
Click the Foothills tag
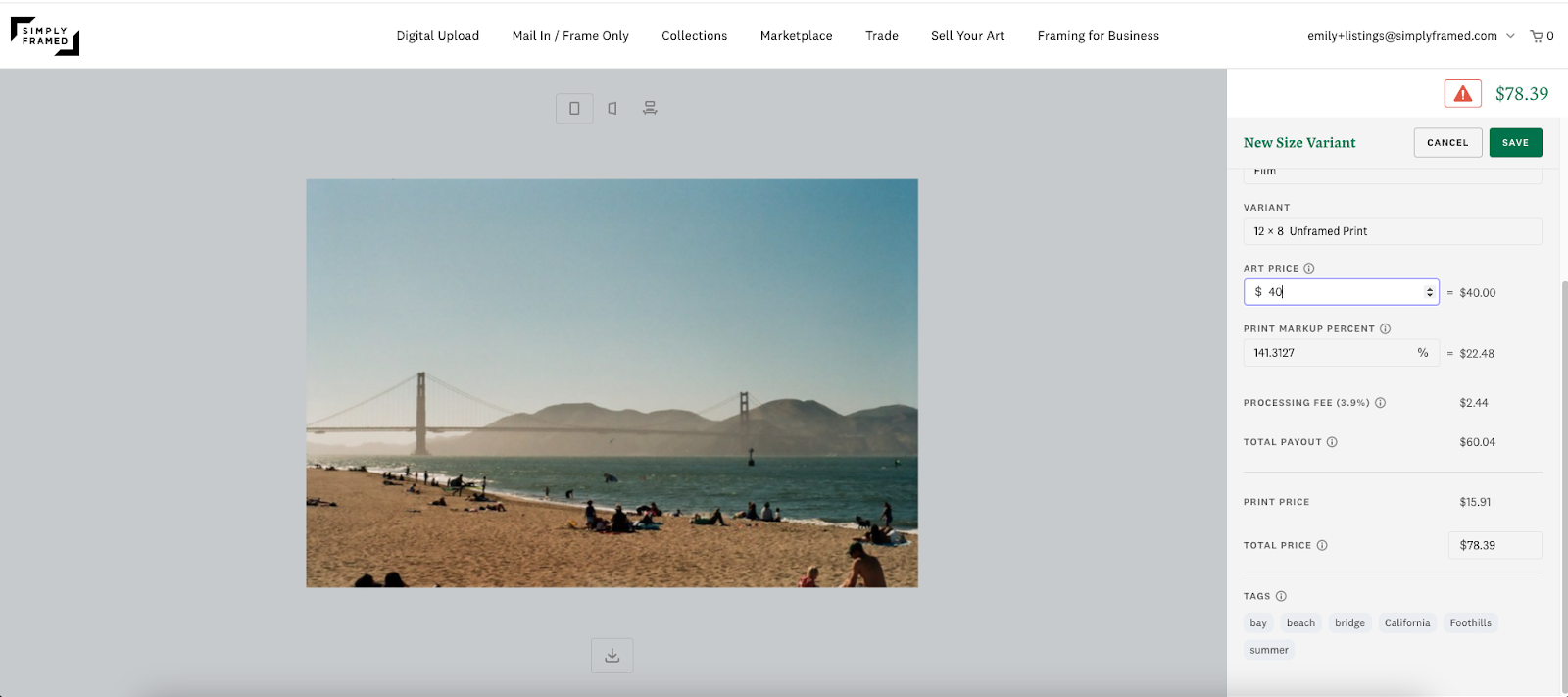tap(1471, 623)
